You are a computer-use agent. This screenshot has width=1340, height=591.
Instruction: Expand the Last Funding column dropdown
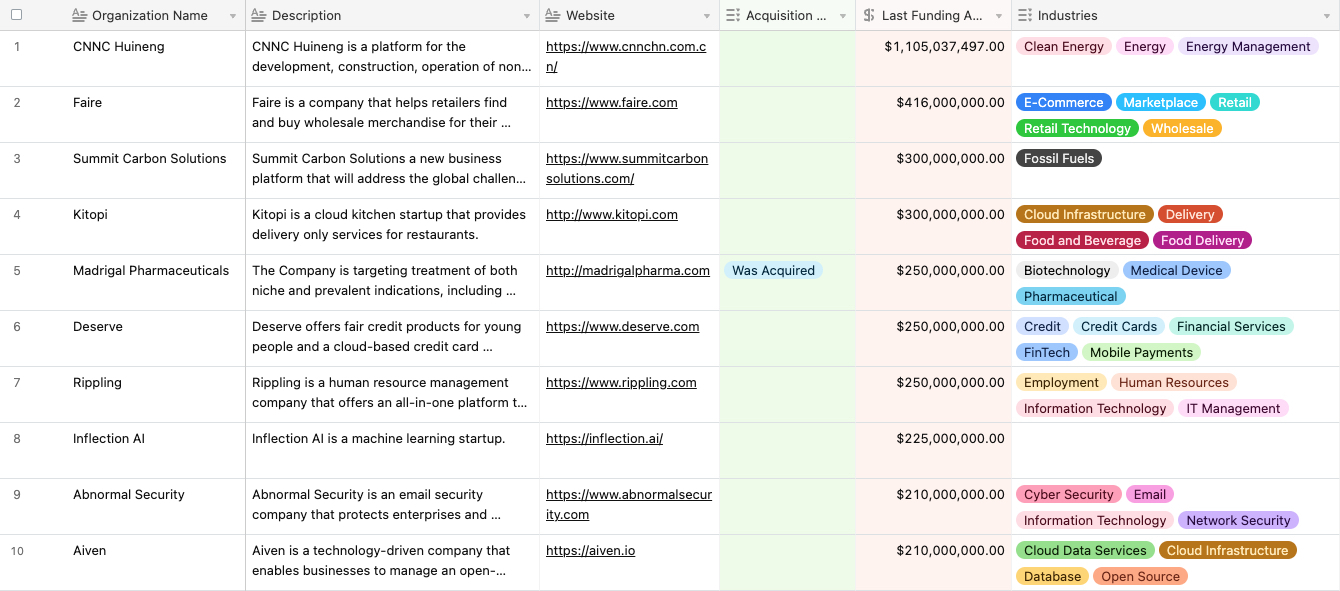(x=999, y=16)
